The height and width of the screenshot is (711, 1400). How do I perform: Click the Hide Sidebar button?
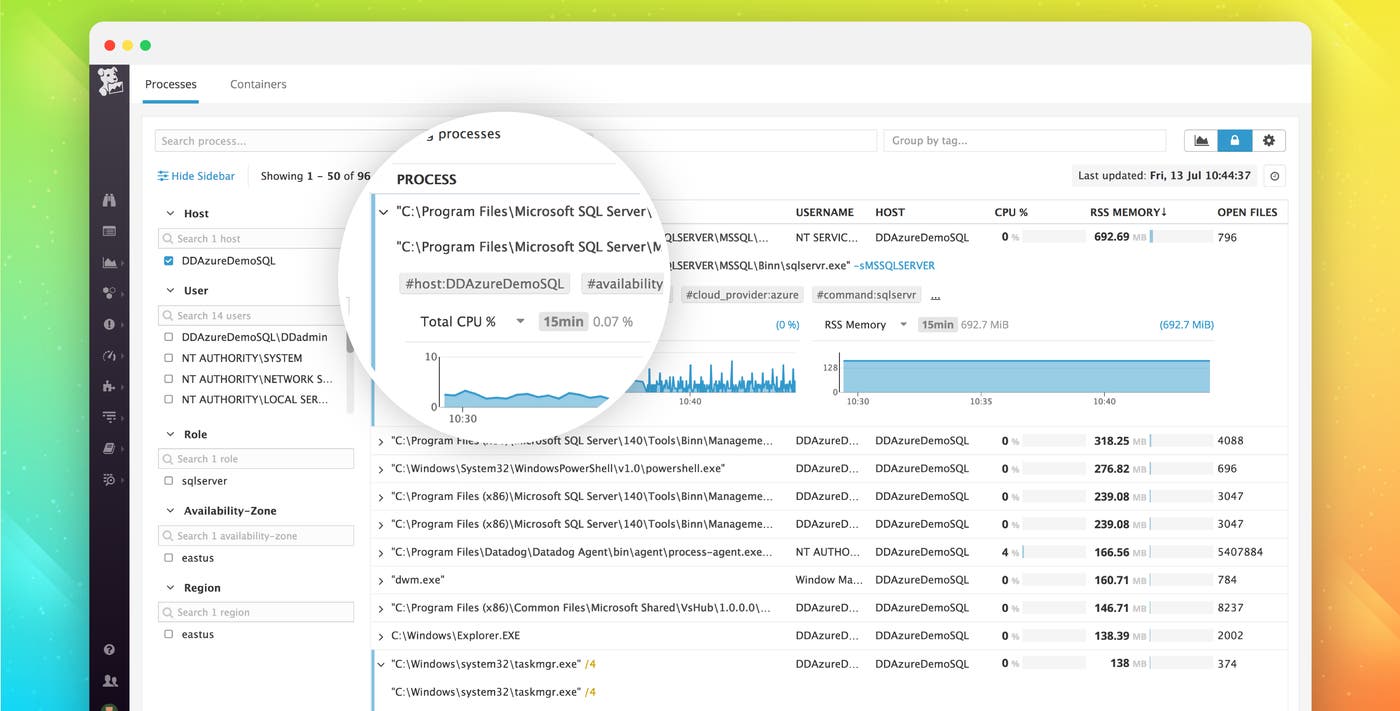(x=196, y=175)
